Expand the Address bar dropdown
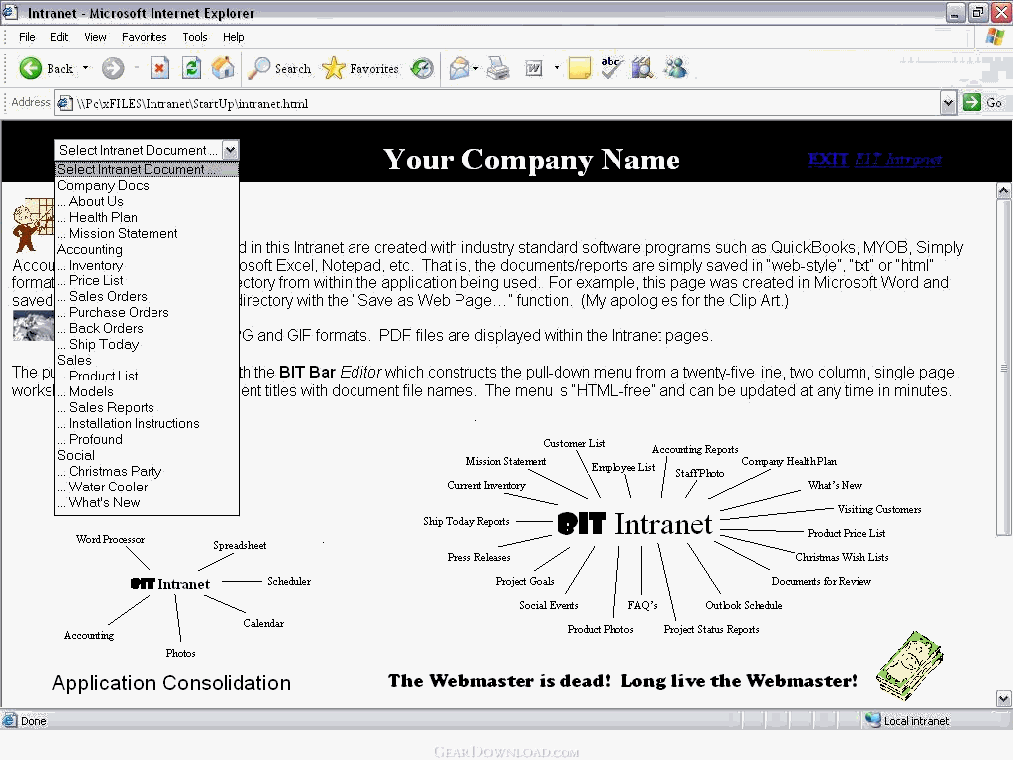The image size is (1013, 760). coord(948,103)
